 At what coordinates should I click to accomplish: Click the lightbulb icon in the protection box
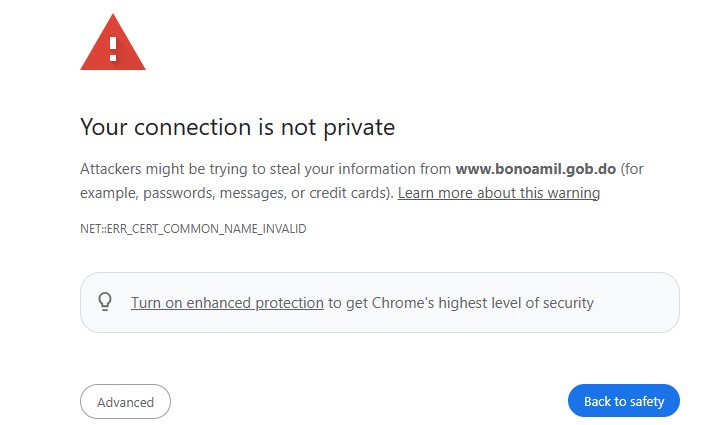[105, 302]
